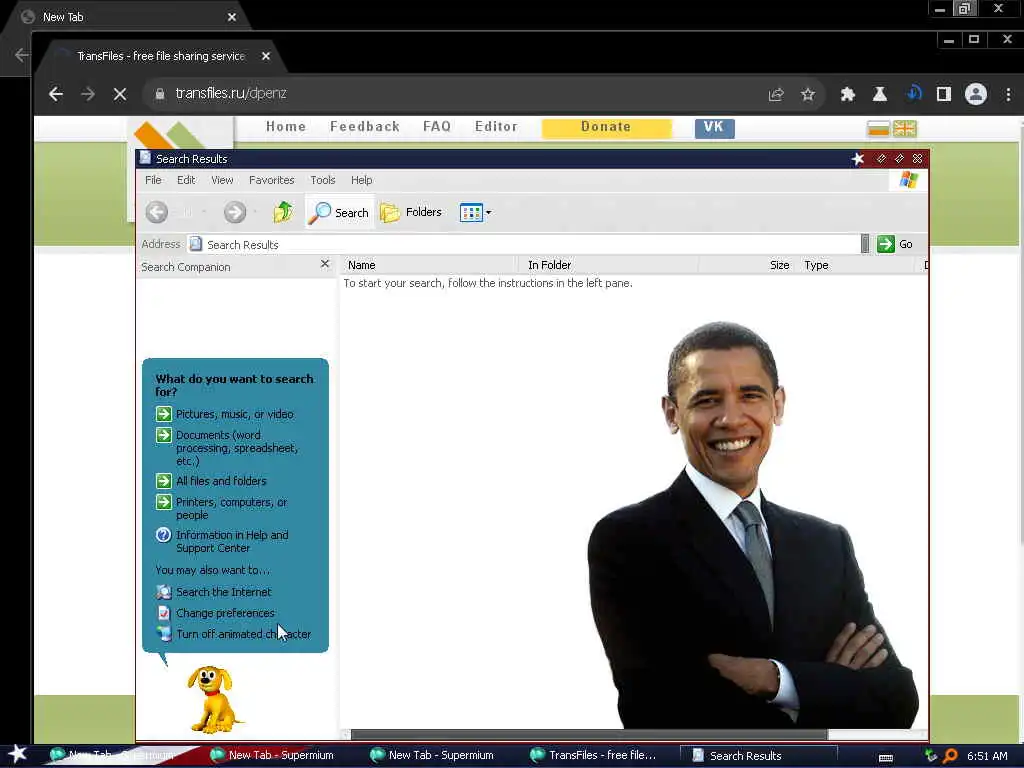Viewport: 1024px width, 768px height.
Task: Click the Address bar field
Action: (528, 244)
